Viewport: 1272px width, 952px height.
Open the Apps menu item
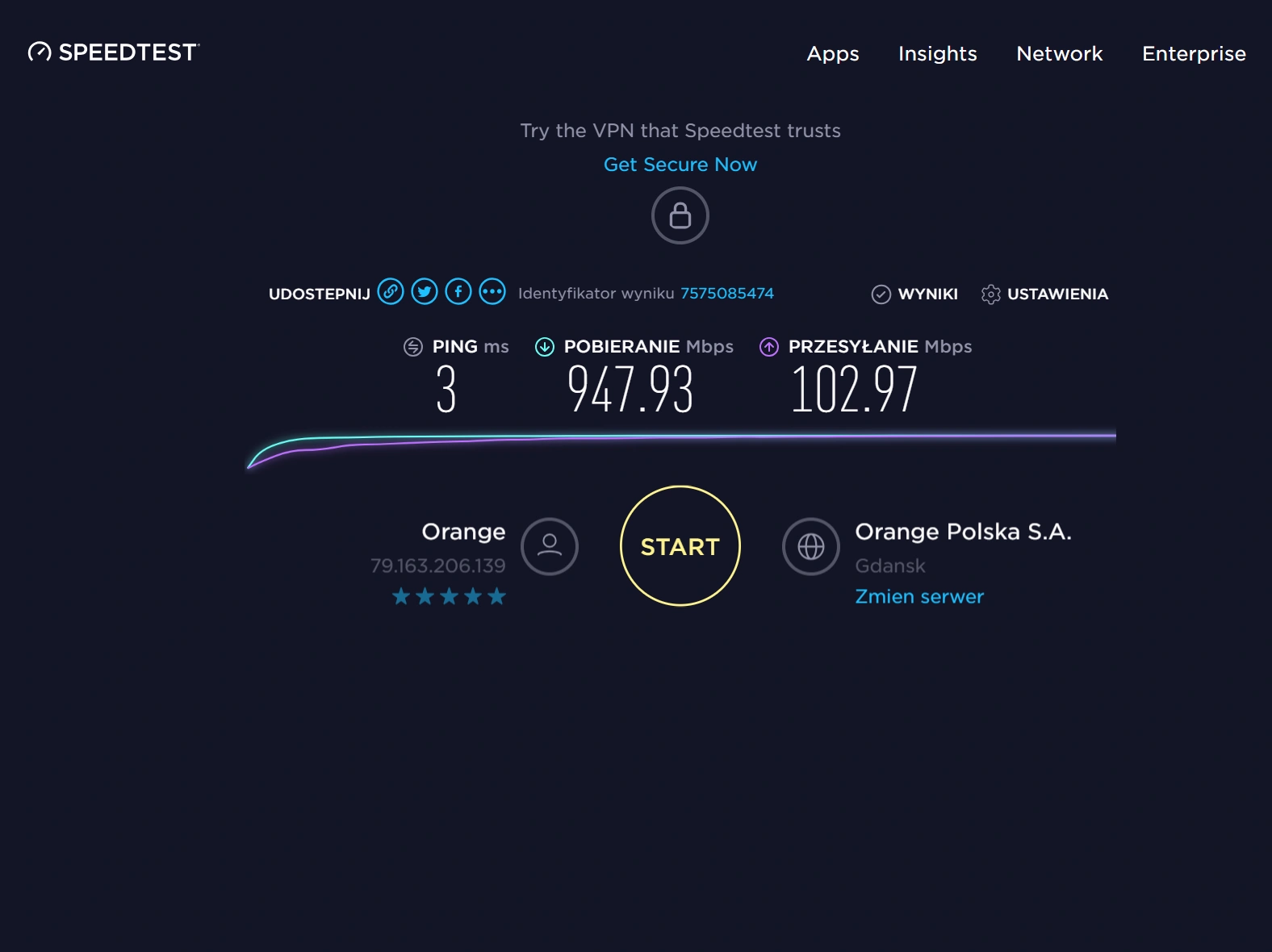(833, 54)
